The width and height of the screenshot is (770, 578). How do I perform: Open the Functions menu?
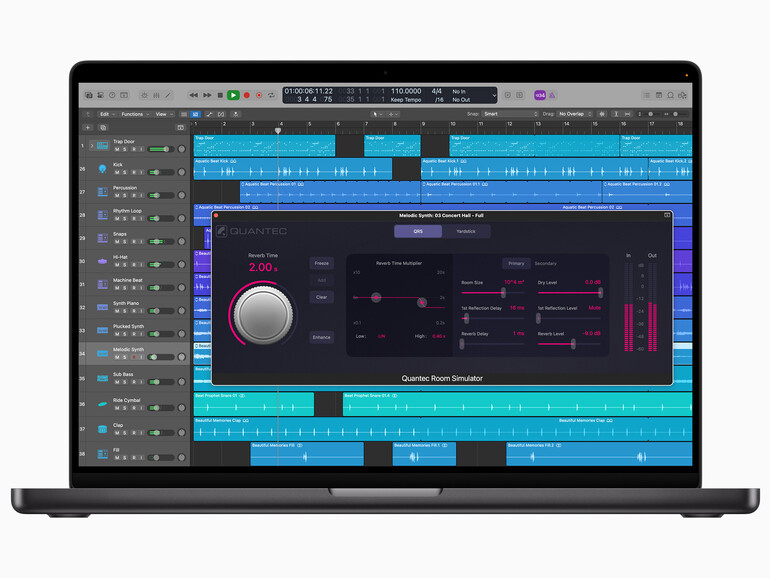tap(135, 114)
